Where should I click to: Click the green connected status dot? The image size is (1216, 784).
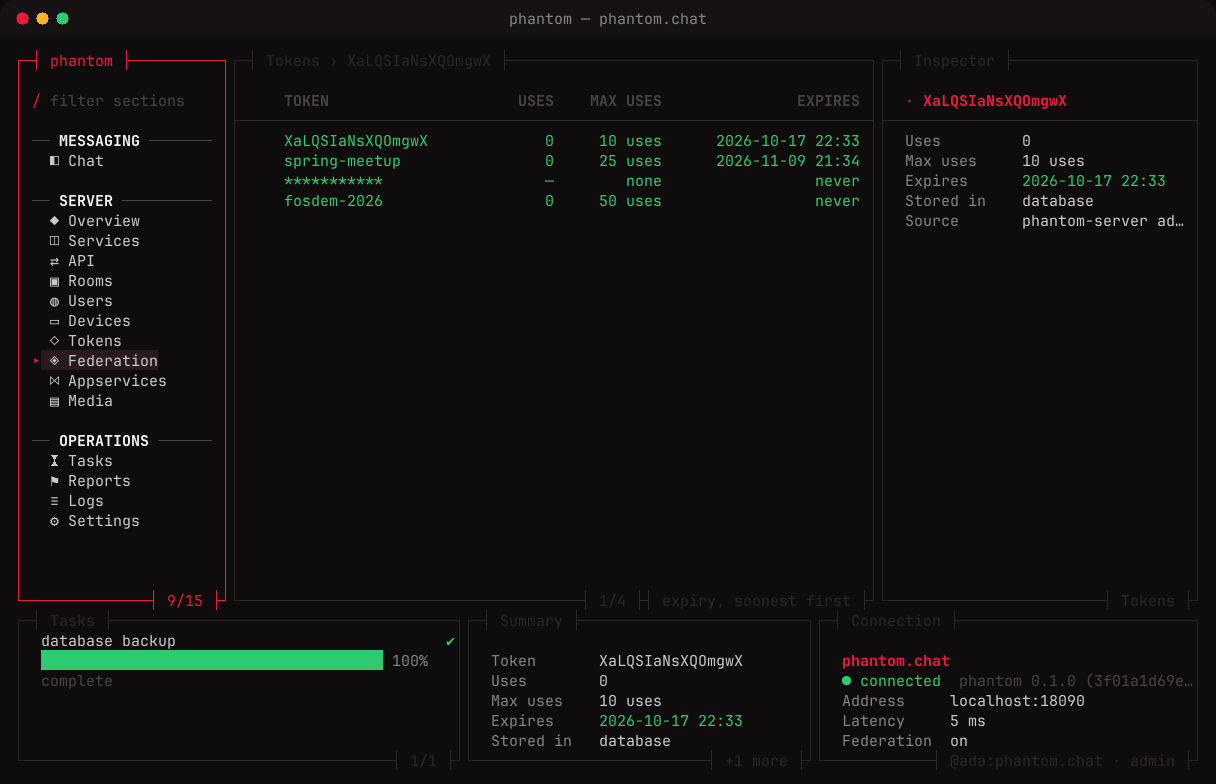(x=847, y=681)
